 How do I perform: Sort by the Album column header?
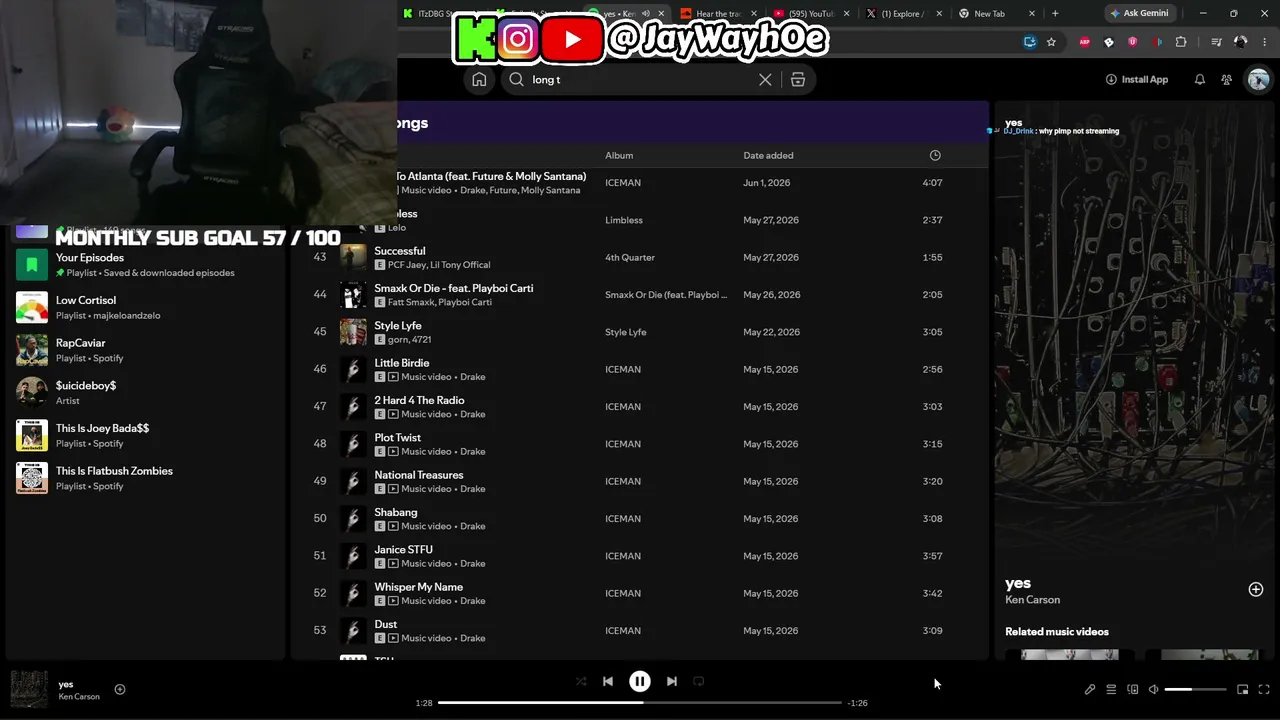tap(619, 156)
